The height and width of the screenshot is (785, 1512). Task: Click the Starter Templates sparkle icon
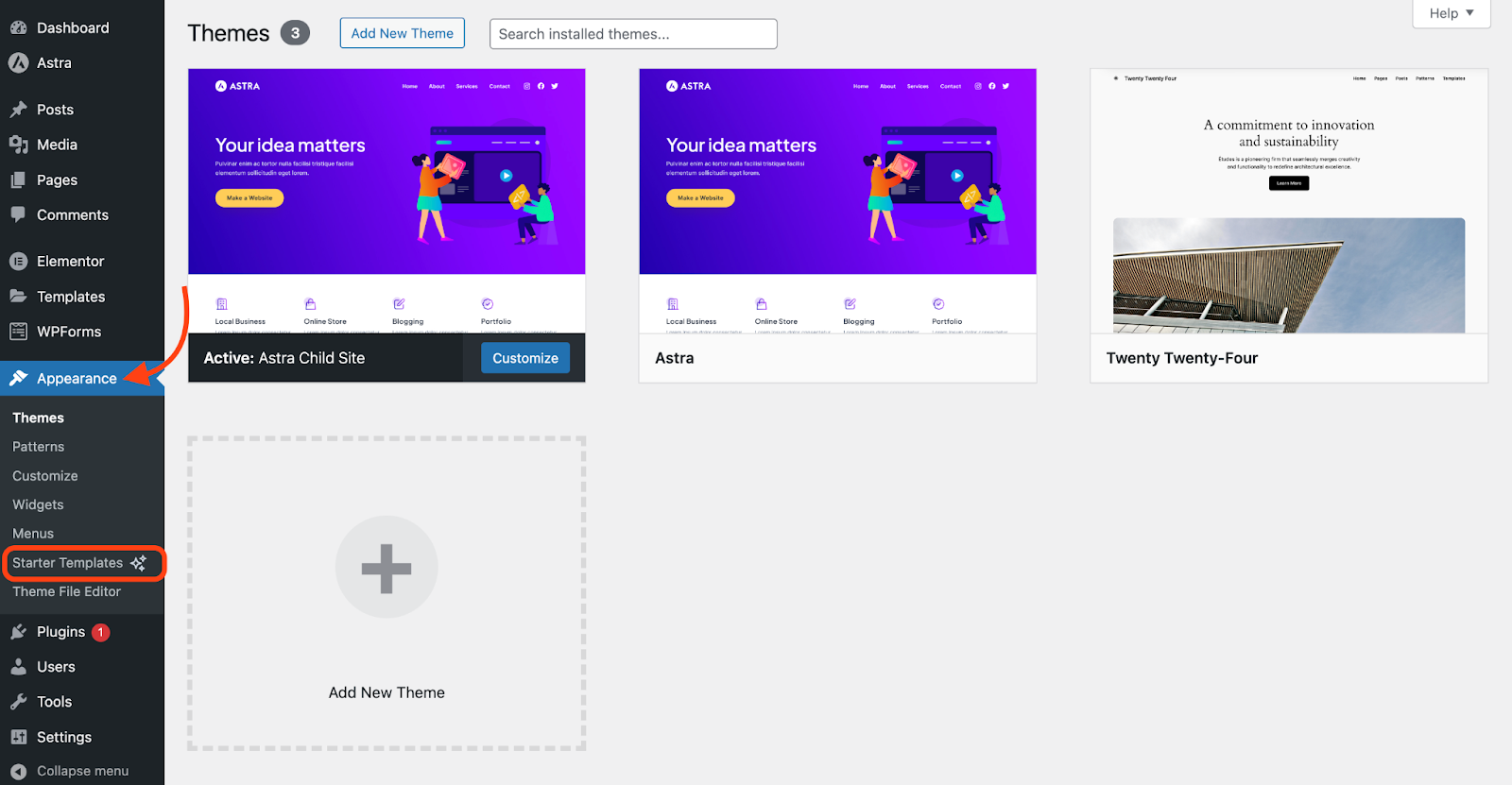[x=138, y=563]
